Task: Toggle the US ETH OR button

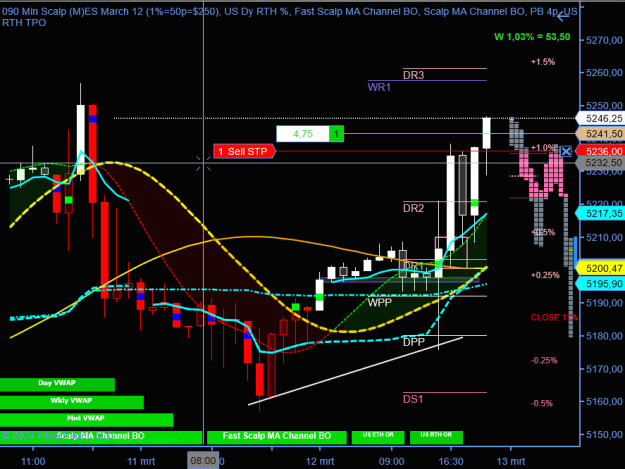Action: [x=378, y=437]
